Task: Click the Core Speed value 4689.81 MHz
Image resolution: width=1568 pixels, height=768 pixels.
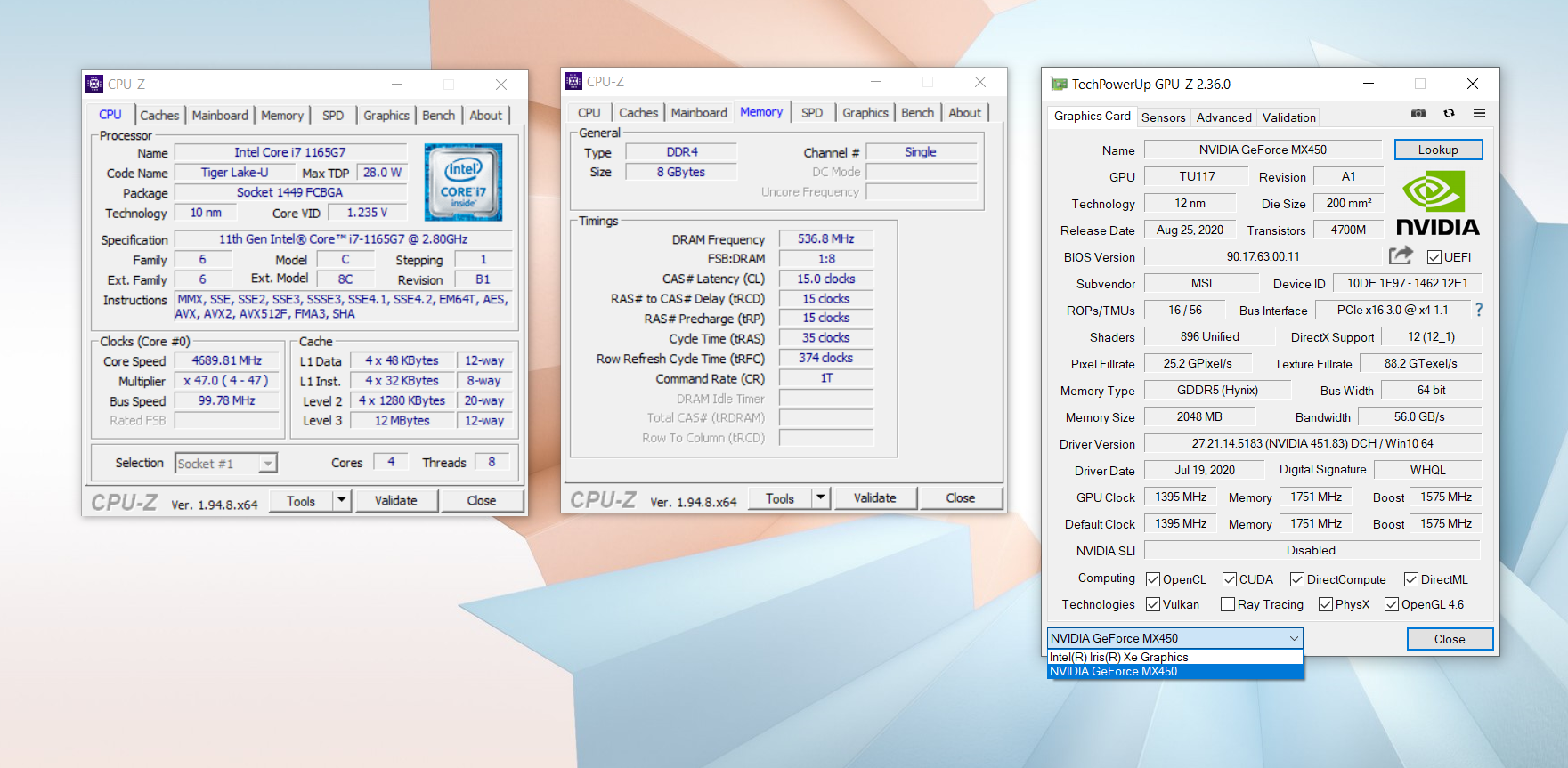Action: [227, 360]
